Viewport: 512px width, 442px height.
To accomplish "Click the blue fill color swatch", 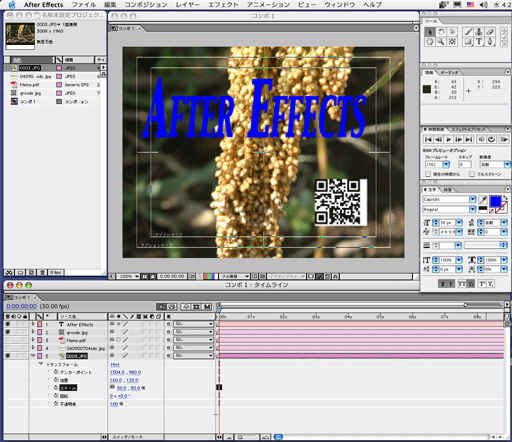I will (495, 202).
